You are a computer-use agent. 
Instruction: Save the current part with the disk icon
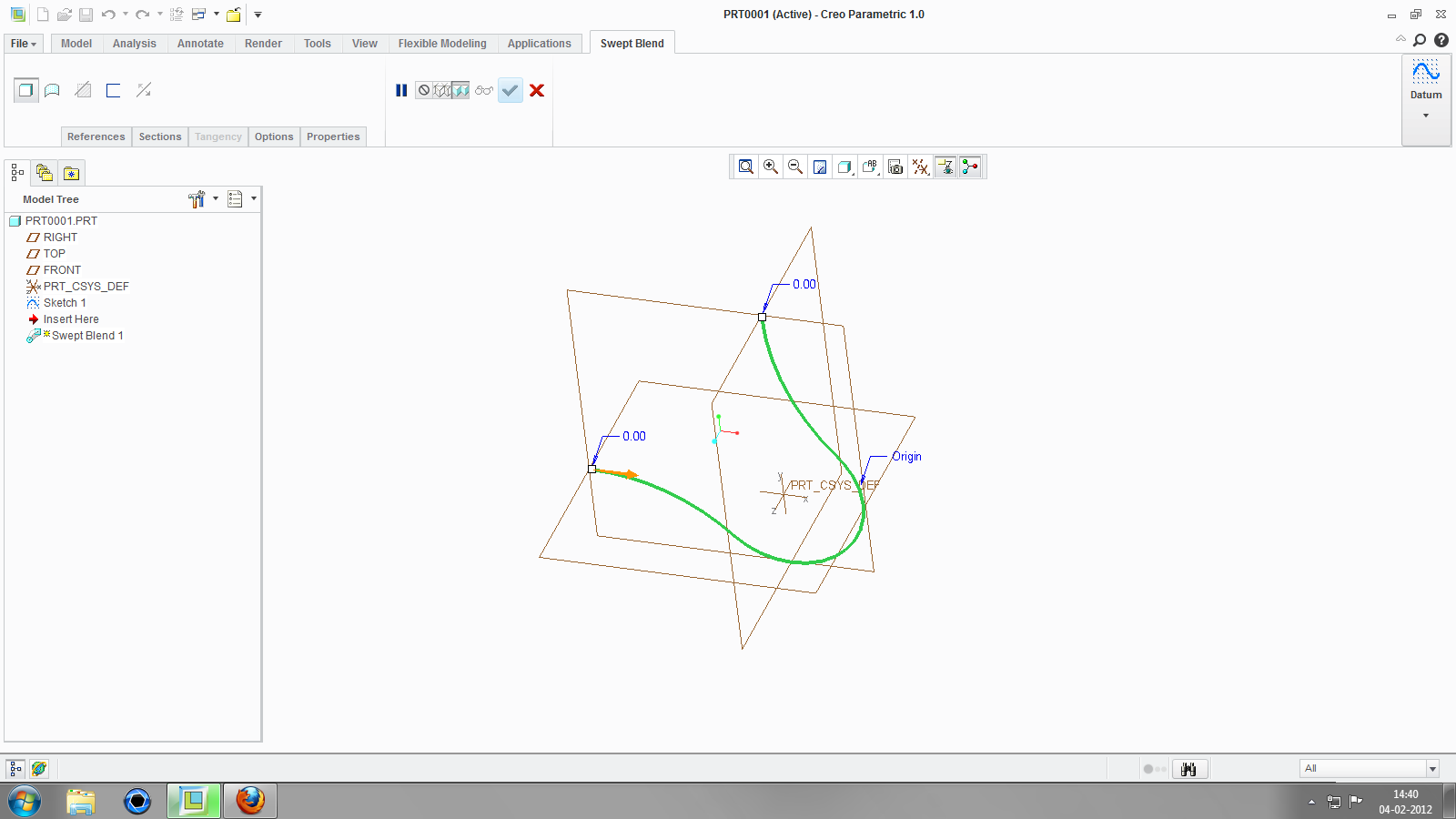pyautogui.click(x=86, y=15)
